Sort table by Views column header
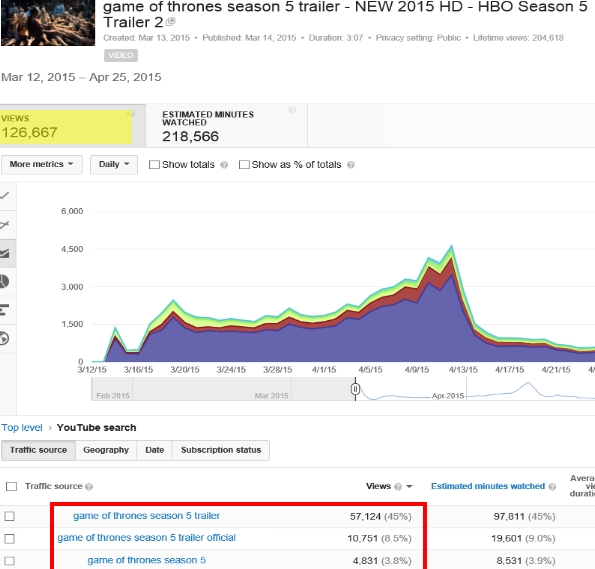Screen dimensions: 595x569 (378, 486)
